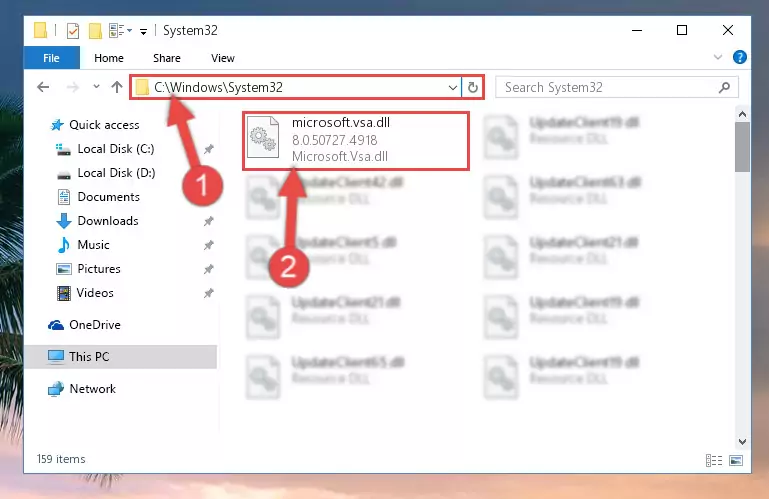769x499 pixels.
Task: Click the pin icon next to Videos
Action: tap(208, 293)
